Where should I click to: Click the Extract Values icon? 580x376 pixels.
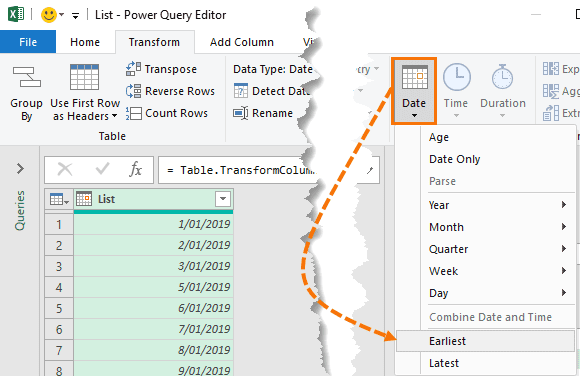[551, 113]
